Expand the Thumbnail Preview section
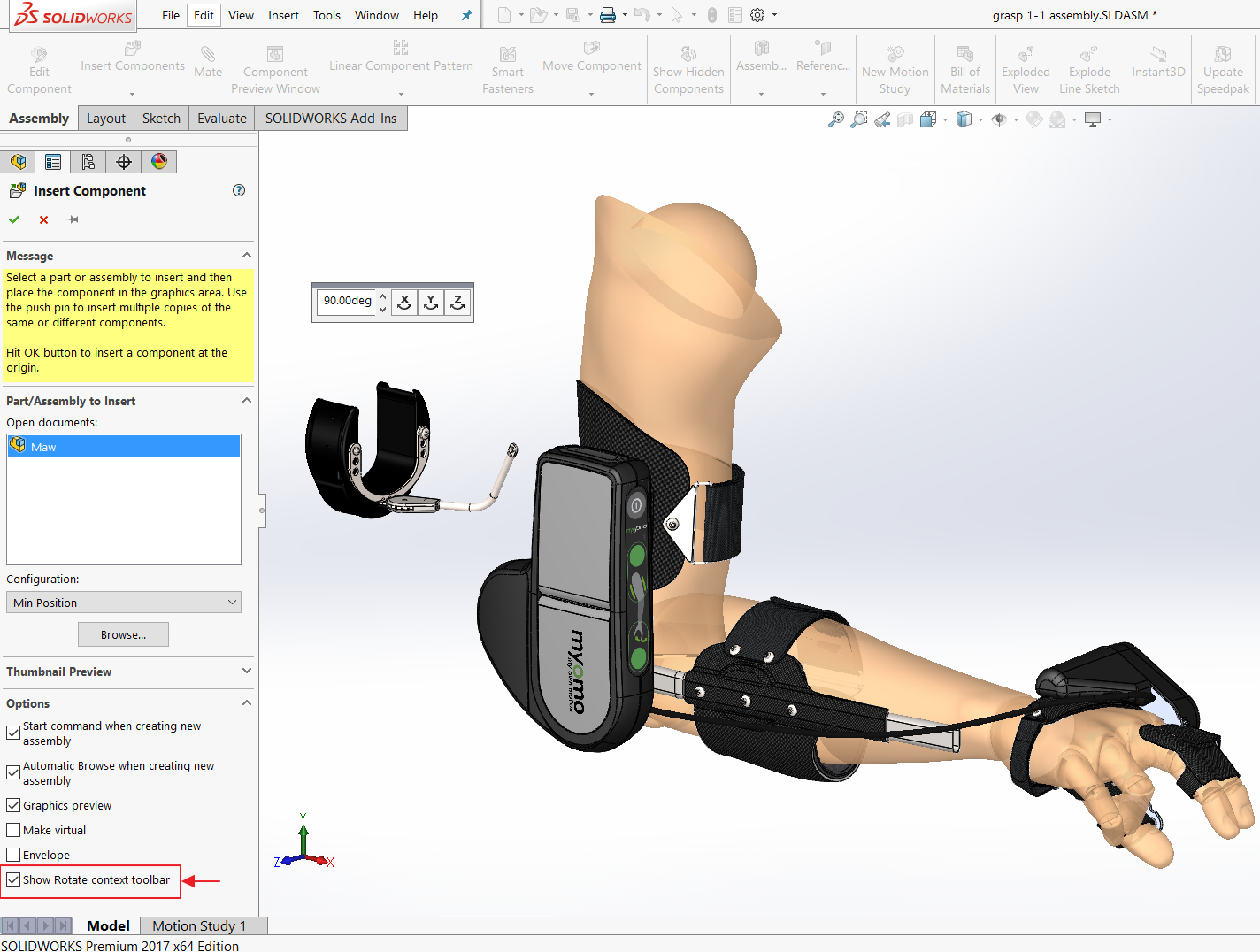This screenshot has width=1260, height=952. click(246, 672)
